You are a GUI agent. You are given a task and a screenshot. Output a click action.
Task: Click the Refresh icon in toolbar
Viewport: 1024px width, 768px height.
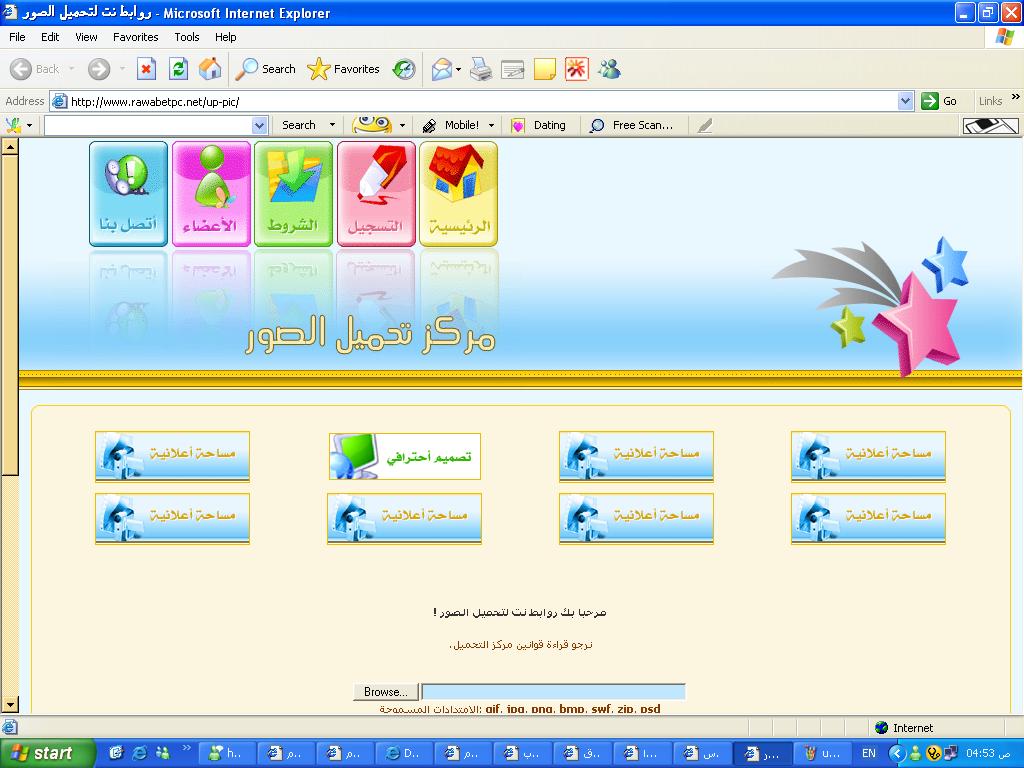point(178,69)
